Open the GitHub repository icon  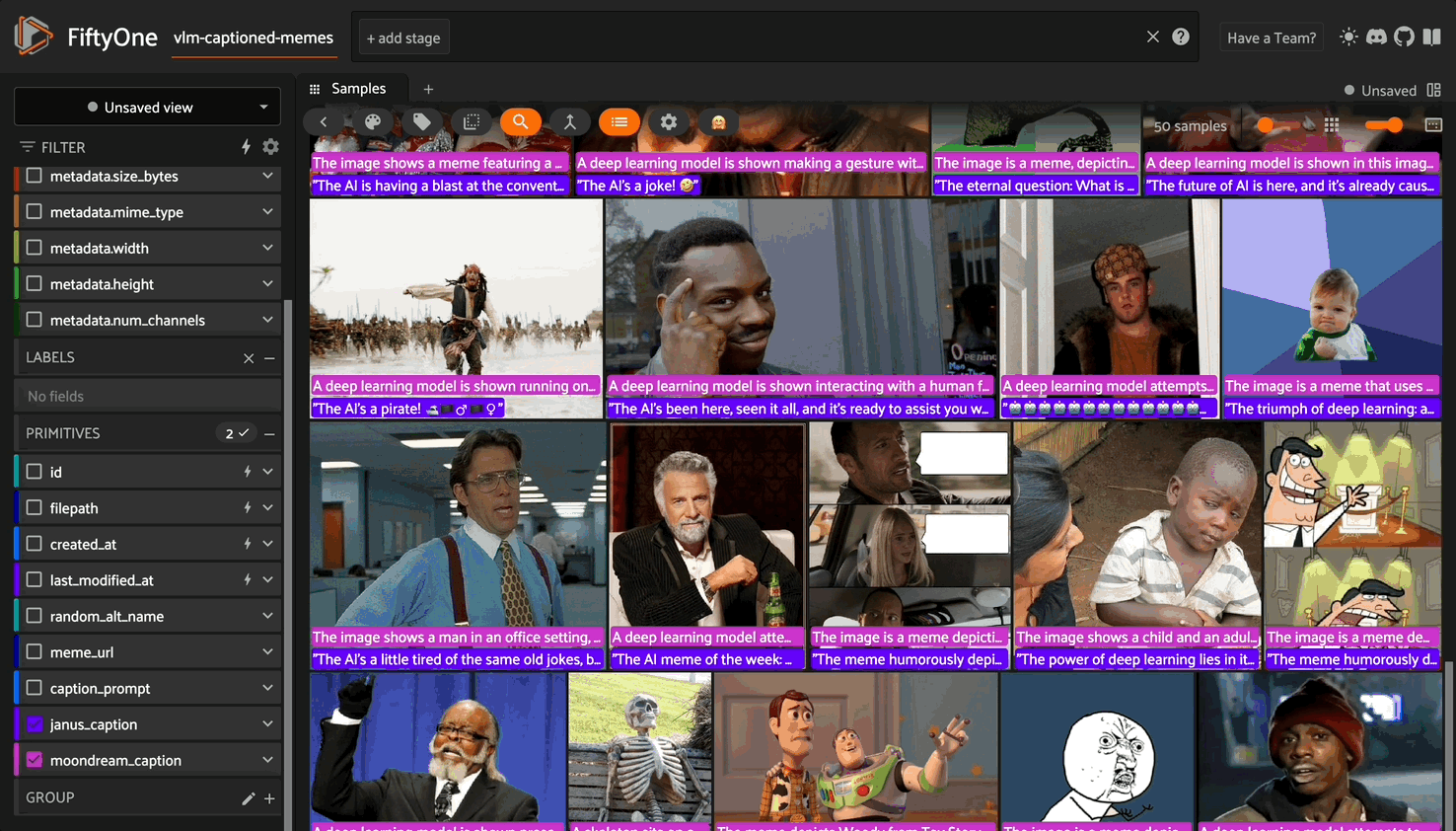(1404, 37)
